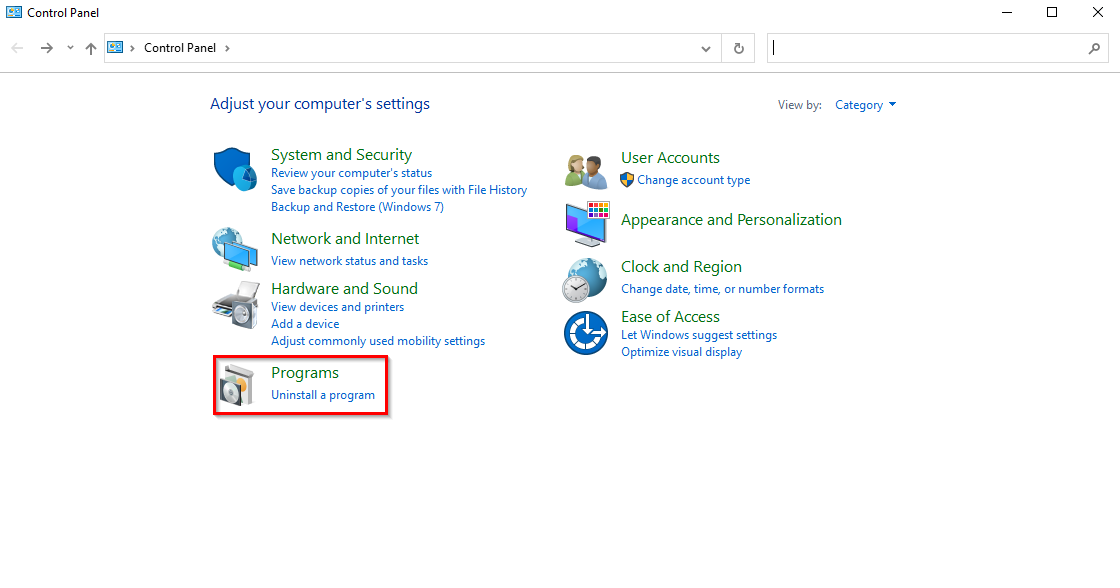The image size is (1120, 588).
Task: Open the recent locations dropdown arrow
Action: coord(70,48)
